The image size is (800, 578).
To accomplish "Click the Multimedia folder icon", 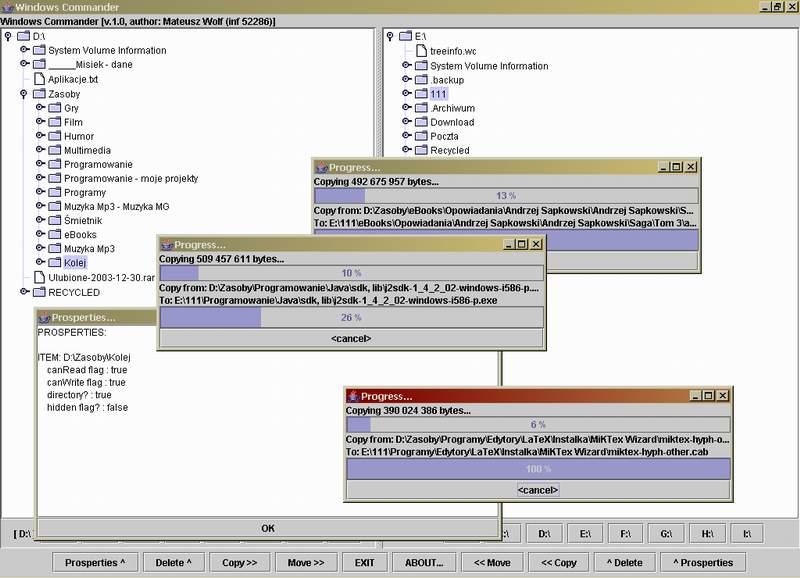I will (55, 150).
